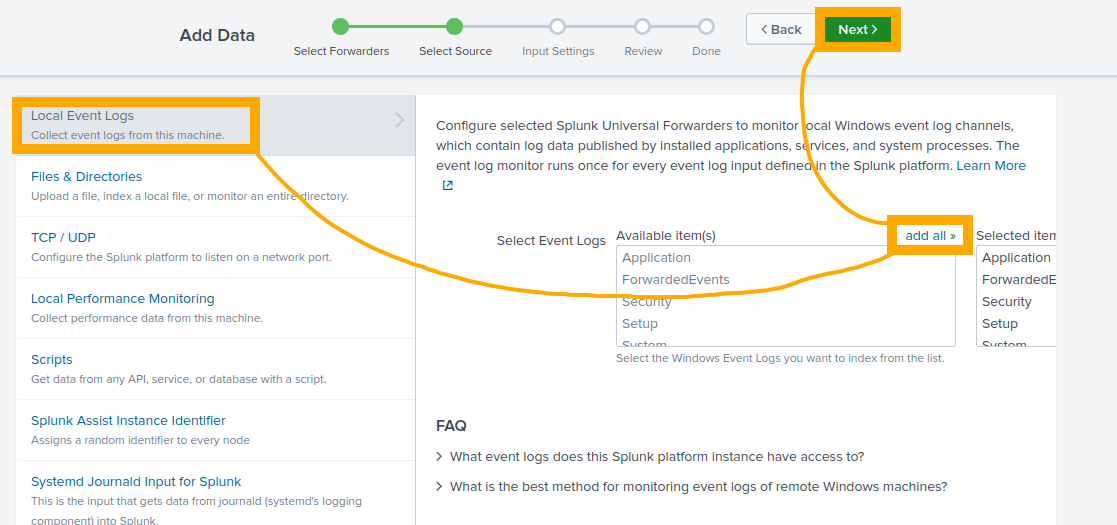Expand FAQ about monitoring remote Windows machines
Image resolution: width=1117 pixels, height=525 pixels.
pyautogui.click(x=692, y=487)
